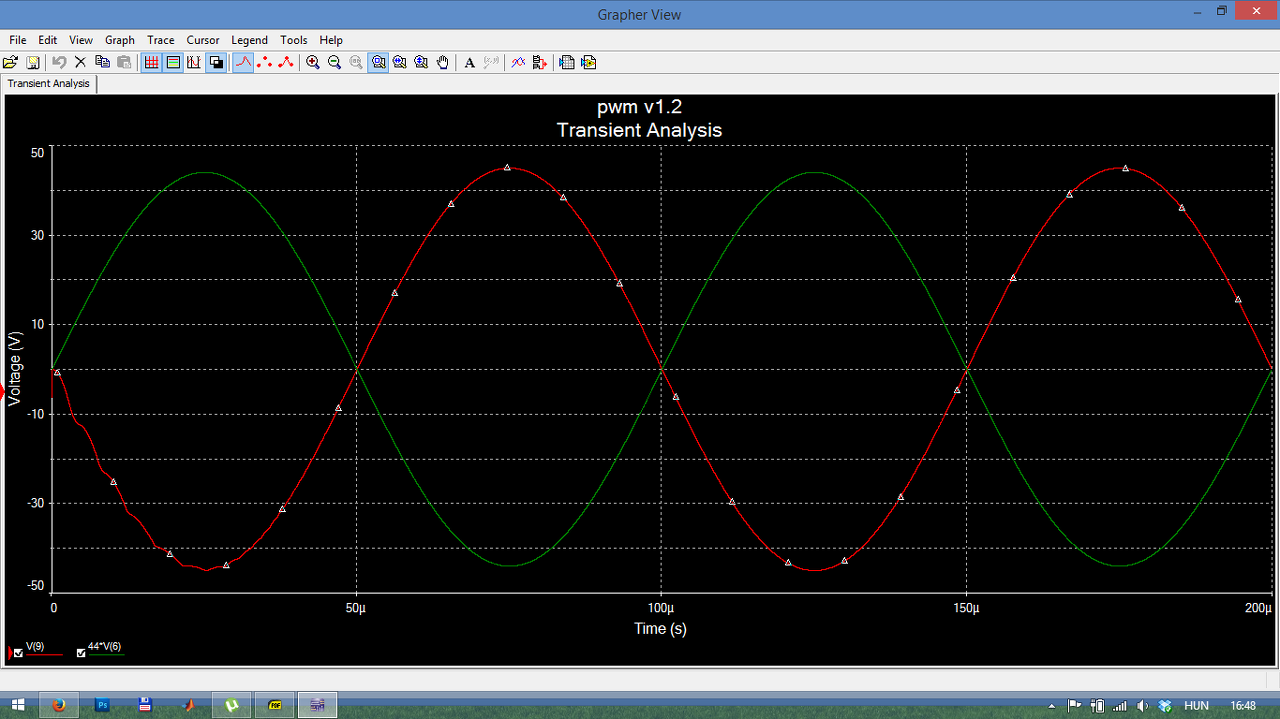1280x719 pixels.
Task: Select the Transient Analysis tab
Action: click(x=49, y=84)
